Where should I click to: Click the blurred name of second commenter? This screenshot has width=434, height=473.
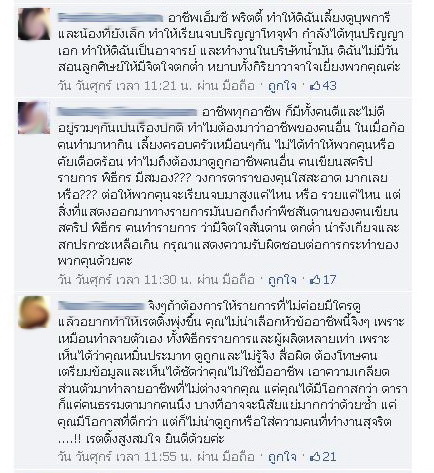pos(127,111)
